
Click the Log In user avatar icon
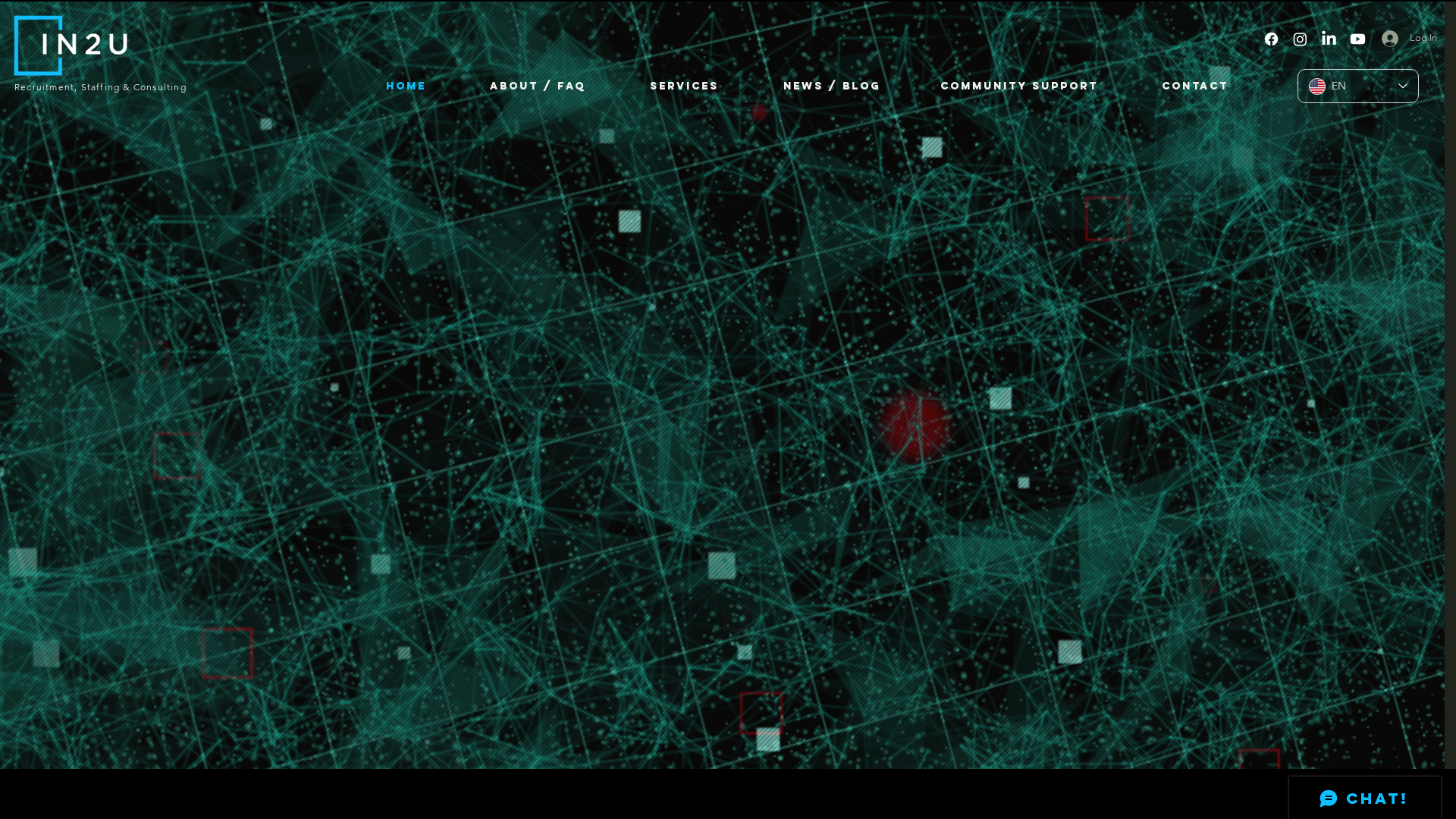point(1390,38)
